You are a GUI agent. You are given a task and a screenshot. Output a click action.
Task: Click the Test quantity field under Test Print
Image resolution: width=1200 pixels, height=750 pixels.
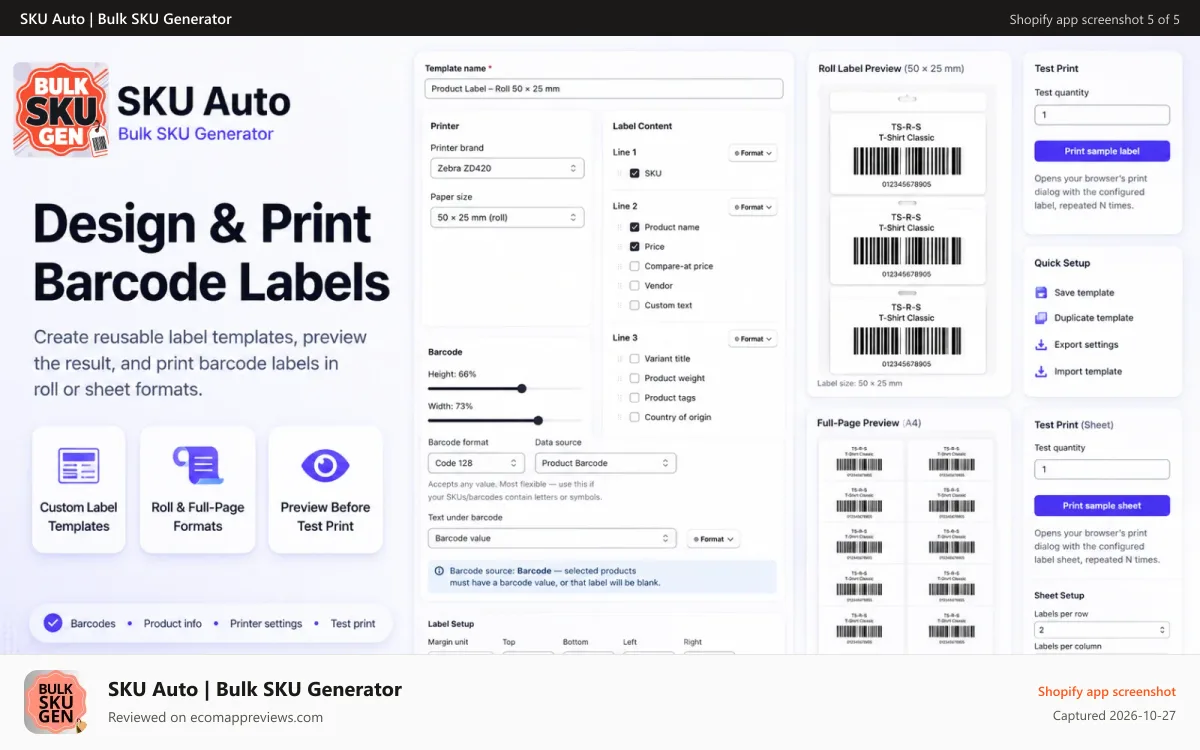pyautogui.click(x=1102, y=115)
